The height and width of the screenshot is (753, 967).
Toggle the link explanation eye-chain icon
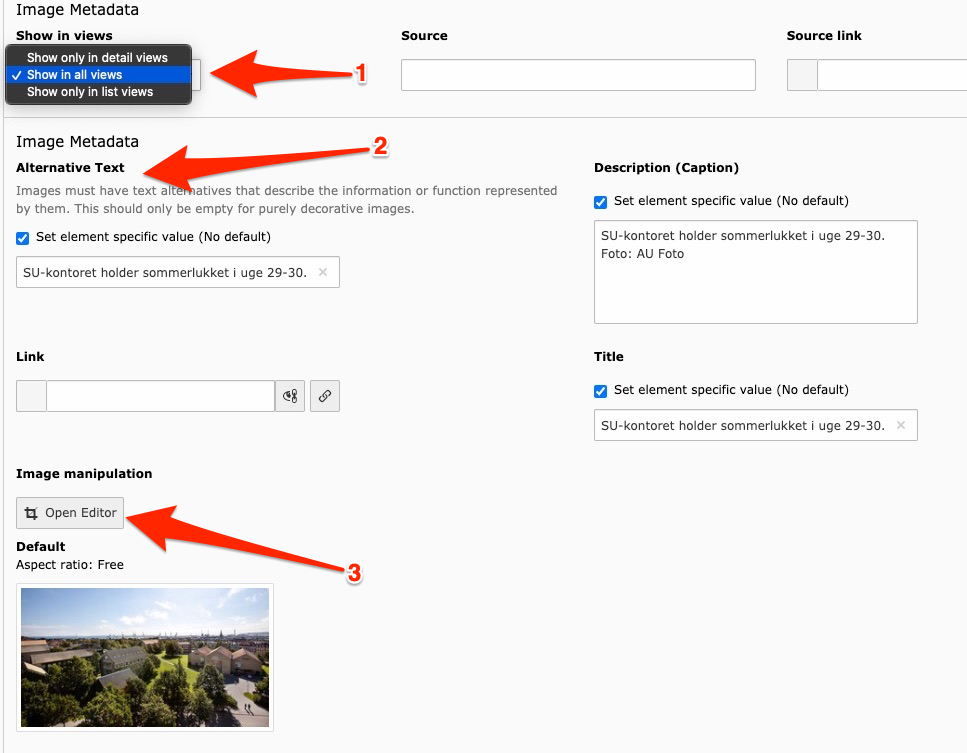click(290, 396)
